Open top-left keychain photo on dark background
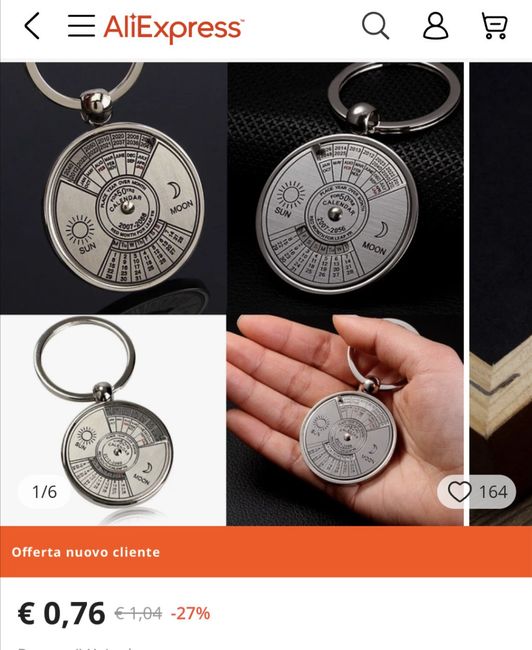 pyautogui.click(x=113, y=188)
